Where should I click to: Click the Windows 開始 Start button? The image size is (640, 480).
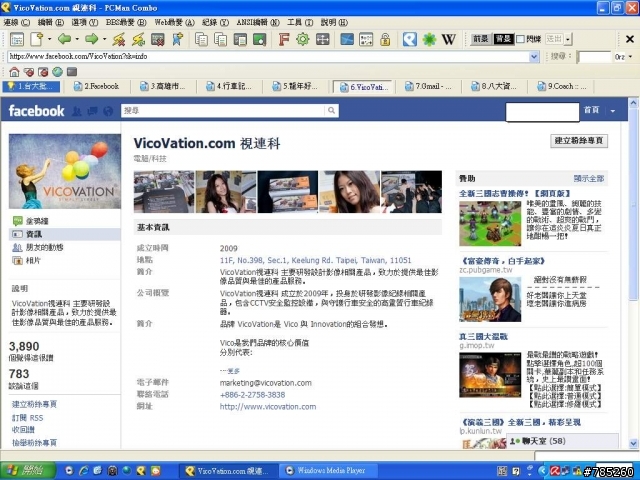(x=28, y=471)
